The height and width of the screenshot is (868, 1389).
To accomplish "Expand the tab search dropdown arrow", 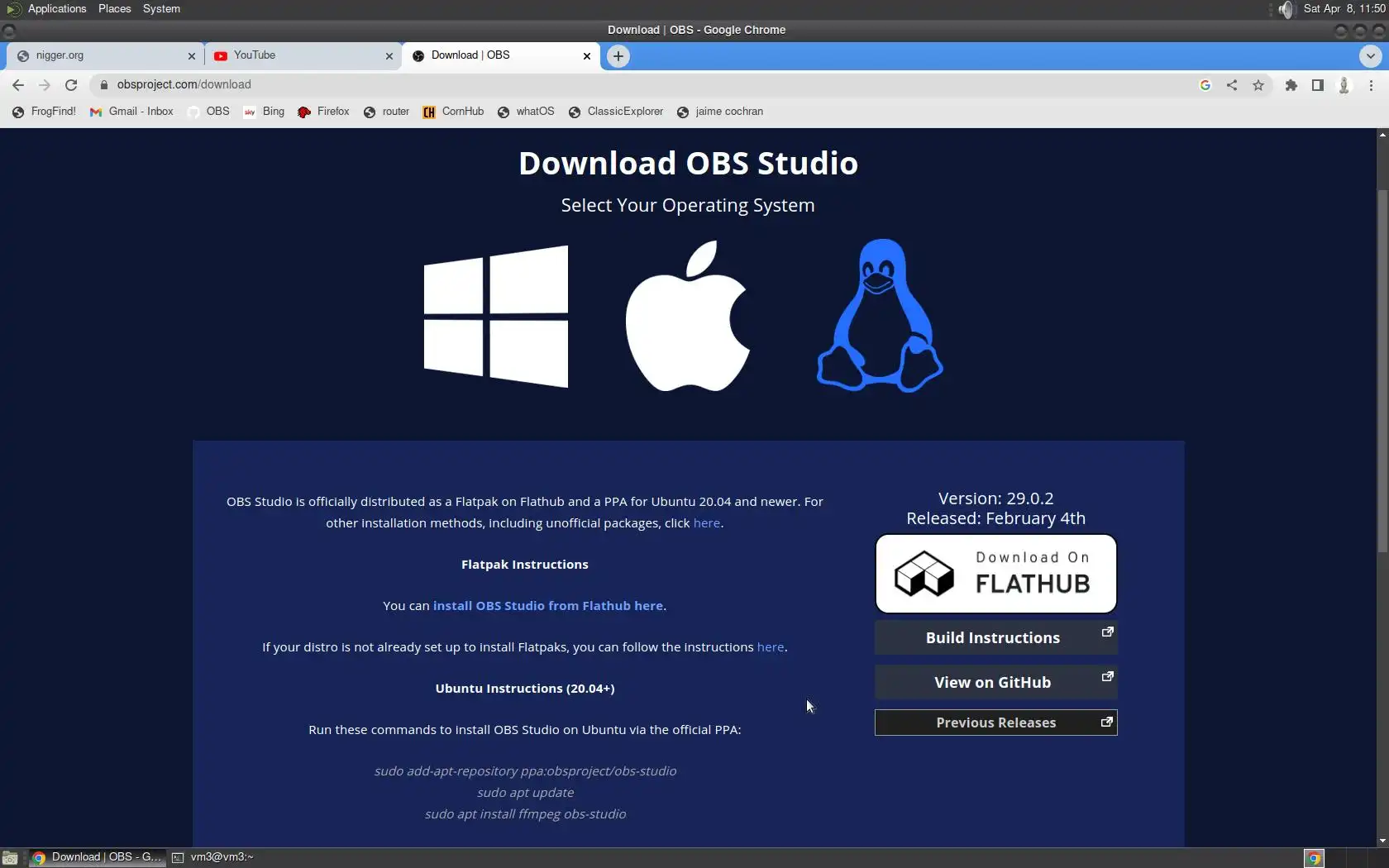I will coord(1370,56).
